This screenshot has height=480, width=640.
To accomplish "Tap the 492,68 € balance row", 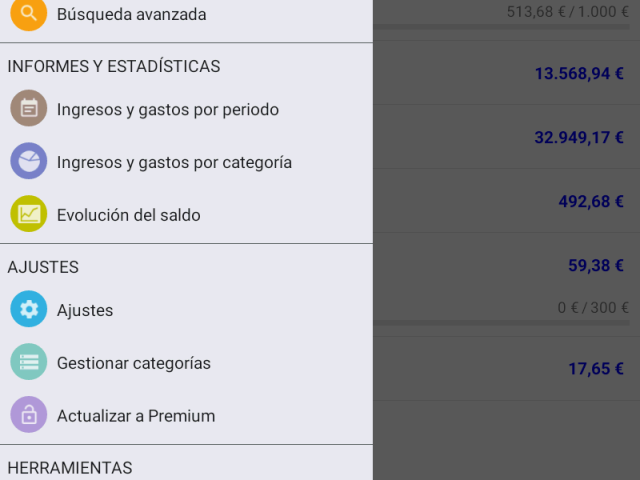I will [507, 201].
